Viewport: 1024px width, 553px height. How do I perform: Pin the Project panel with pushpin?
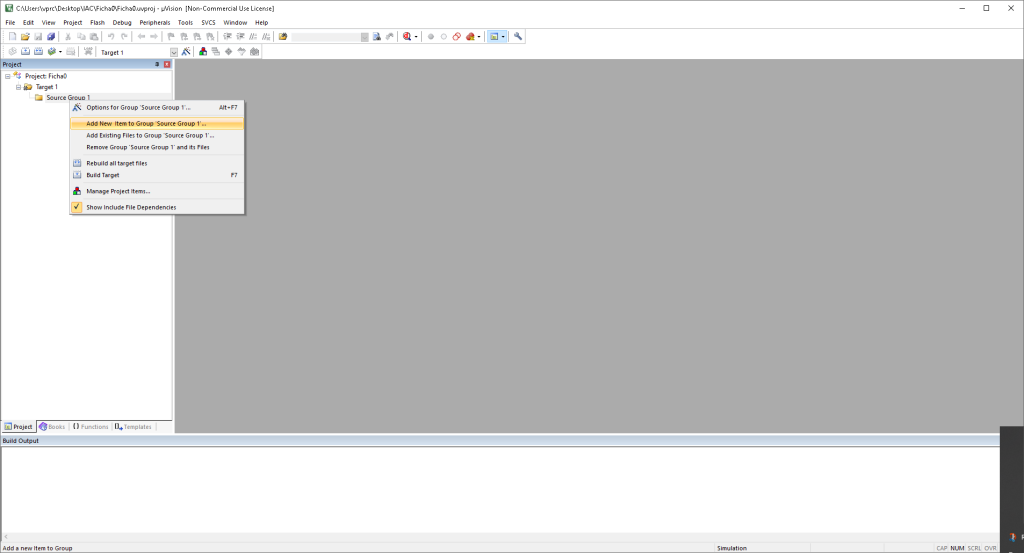coord(156,64)
